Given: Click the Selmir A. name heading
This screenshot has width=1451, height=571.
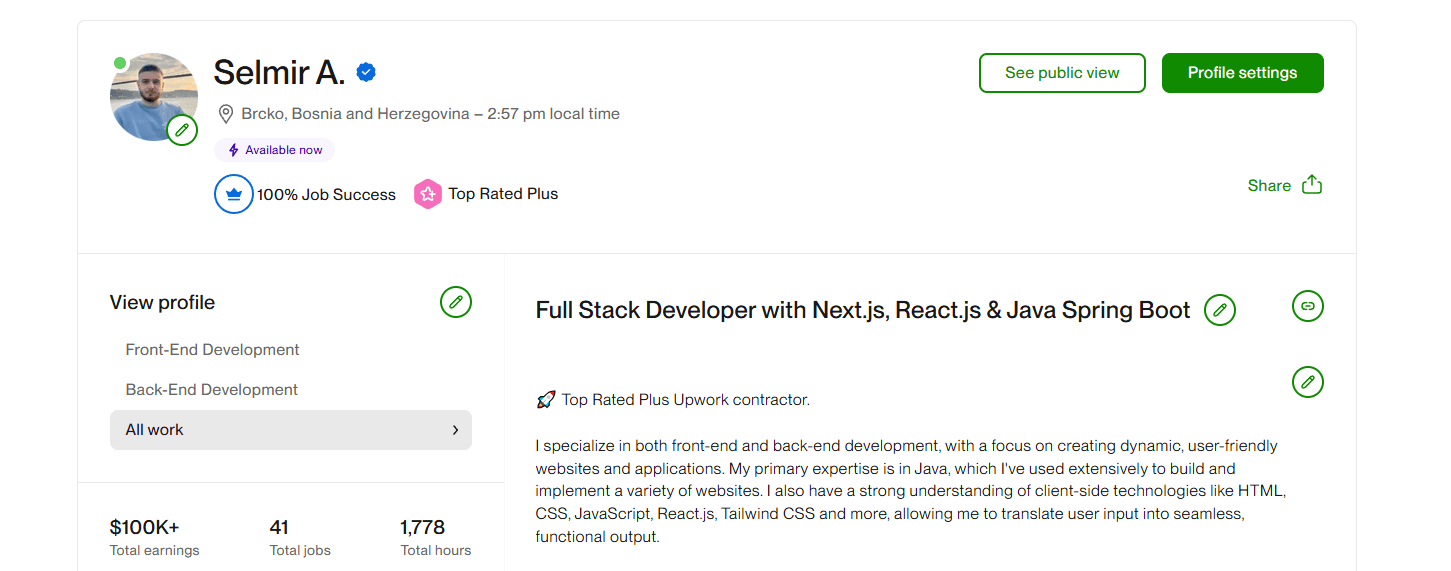Looking at the screenshot, I should click(279, 72).
